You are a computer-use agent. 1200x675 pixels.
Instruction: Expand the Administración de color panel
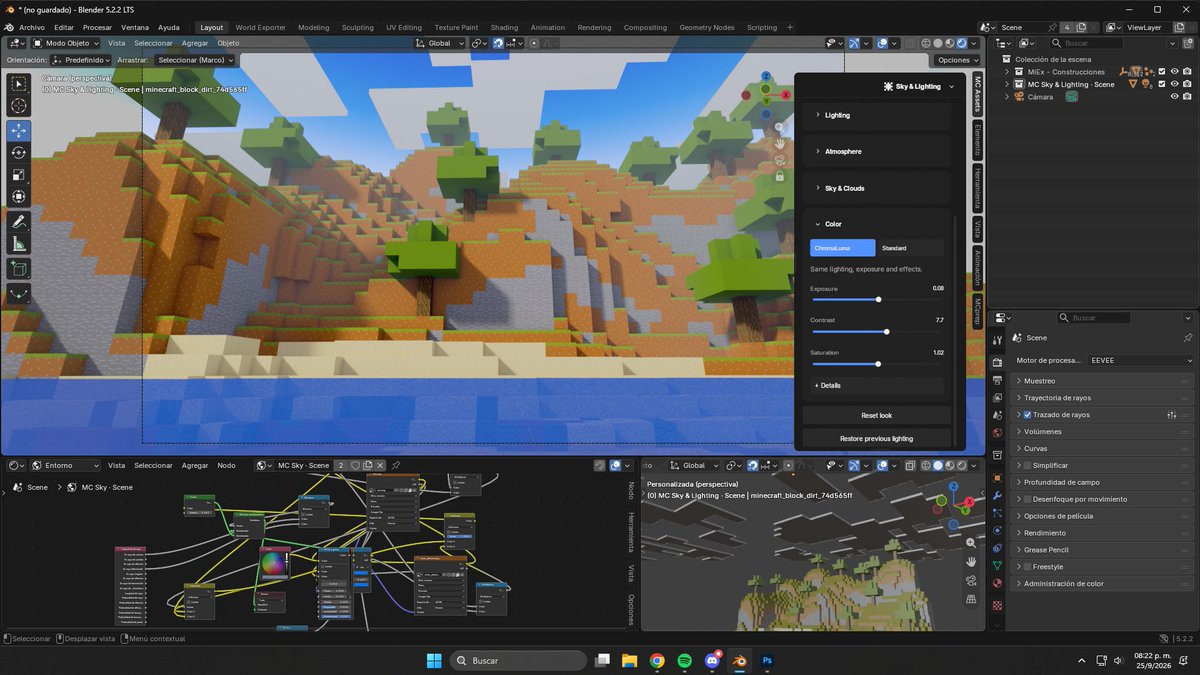[1103, 583]
